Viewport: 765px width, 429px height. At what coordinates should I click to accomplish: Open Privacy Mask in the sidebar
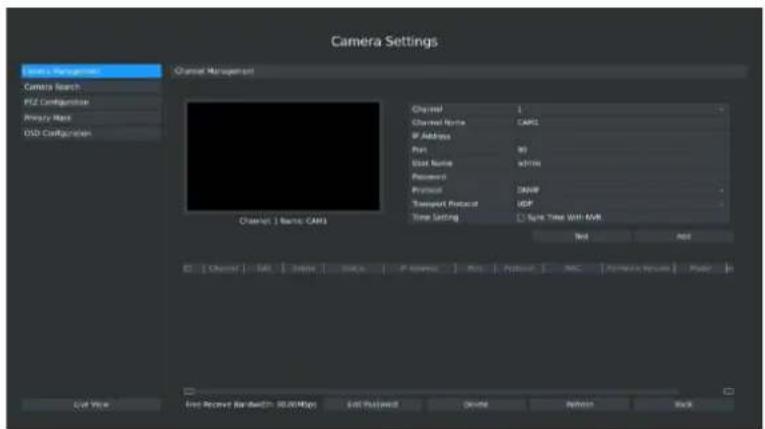[x=91, y=118]
